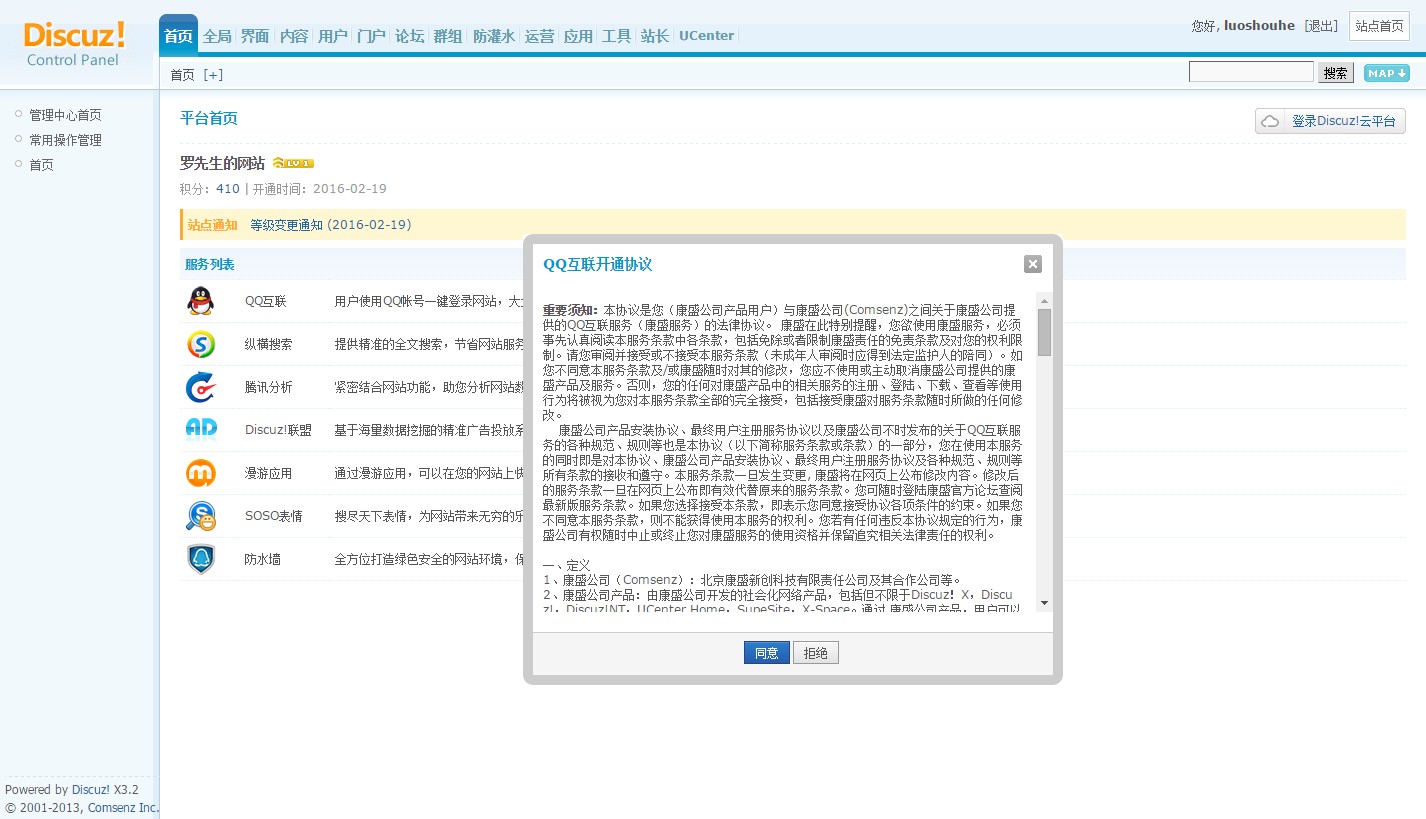Open the 门户 menu tab
This screenshot has width=1426, height=819.
click(371, 36)
